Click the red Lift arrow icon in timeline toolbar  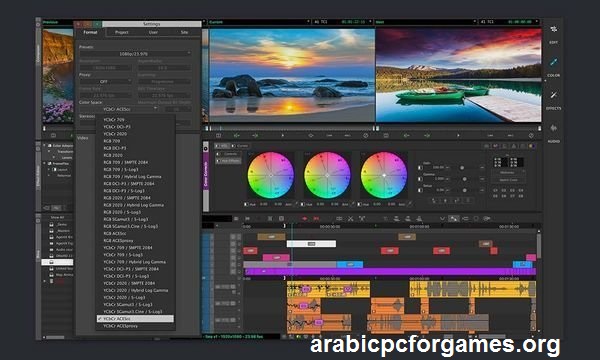[x=305, y=218]
